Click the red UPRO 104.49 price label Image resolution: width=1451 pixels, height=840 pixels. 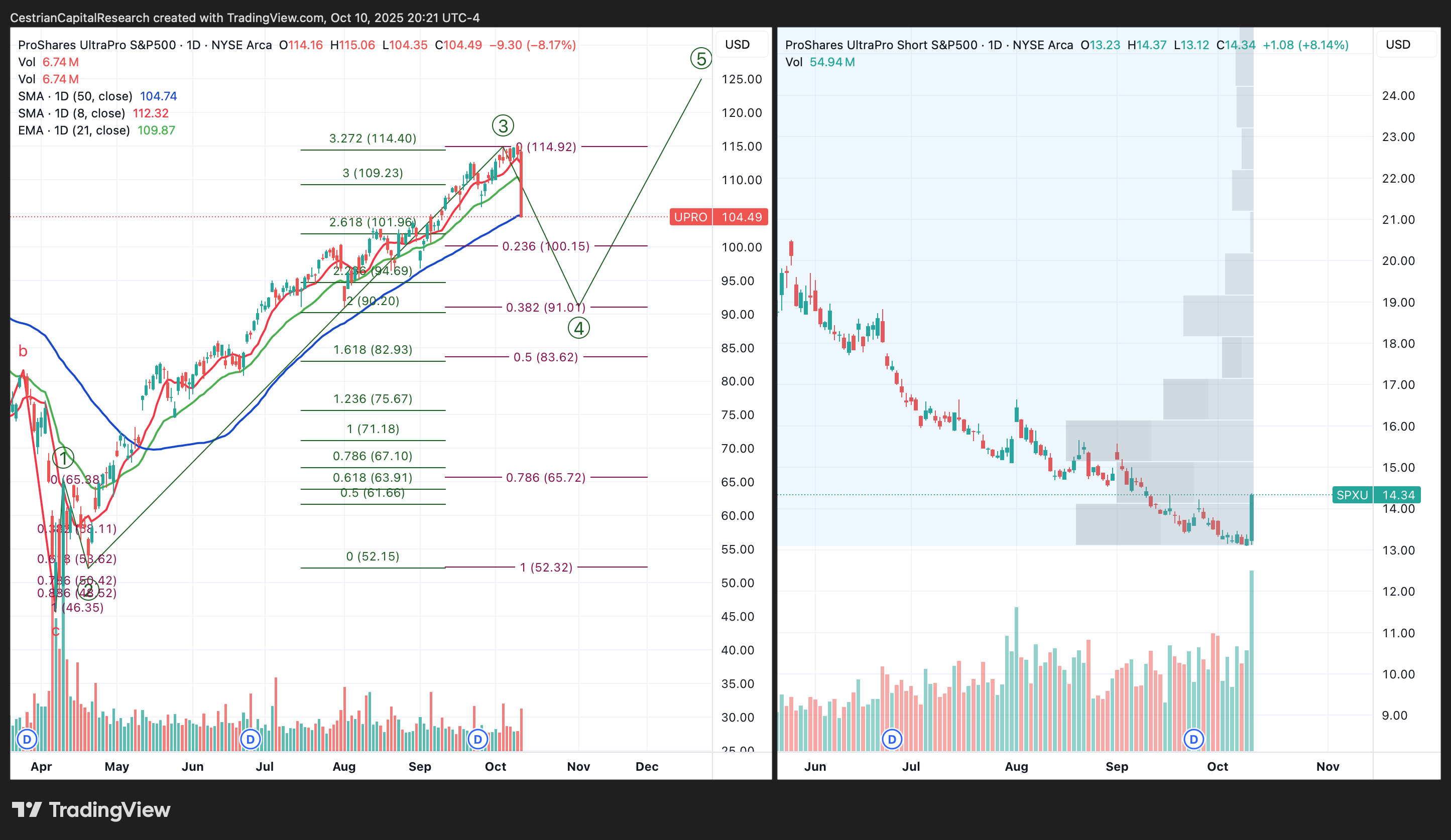(718, 217)
